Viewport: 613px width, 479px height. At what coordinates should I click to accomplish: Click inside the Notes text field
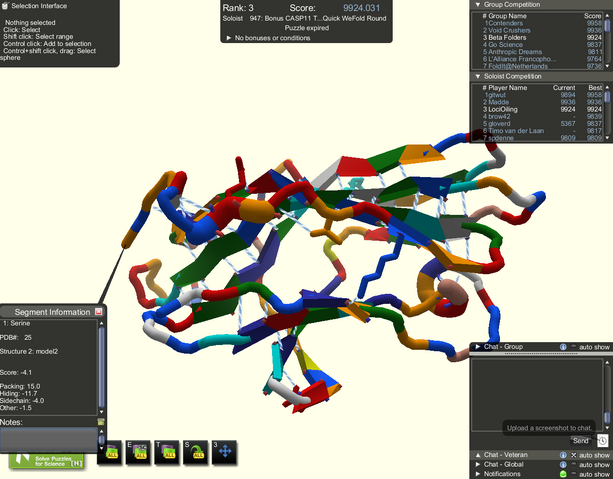point(48,439)
